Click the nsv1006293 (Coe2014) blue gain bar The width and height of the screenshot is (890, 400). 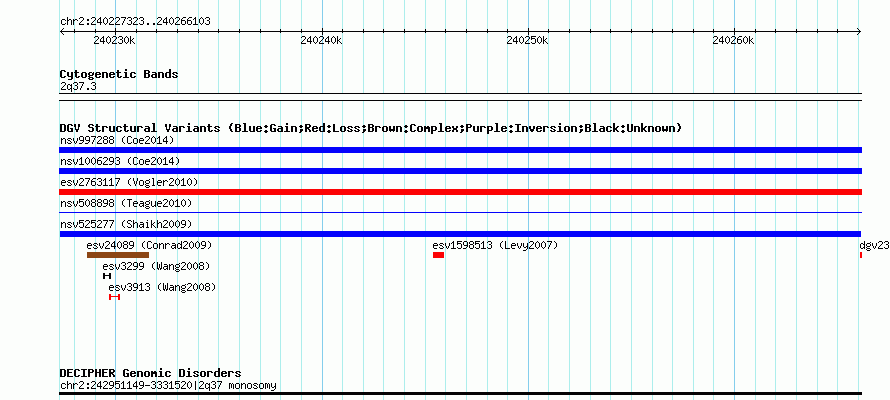point(460,171)
